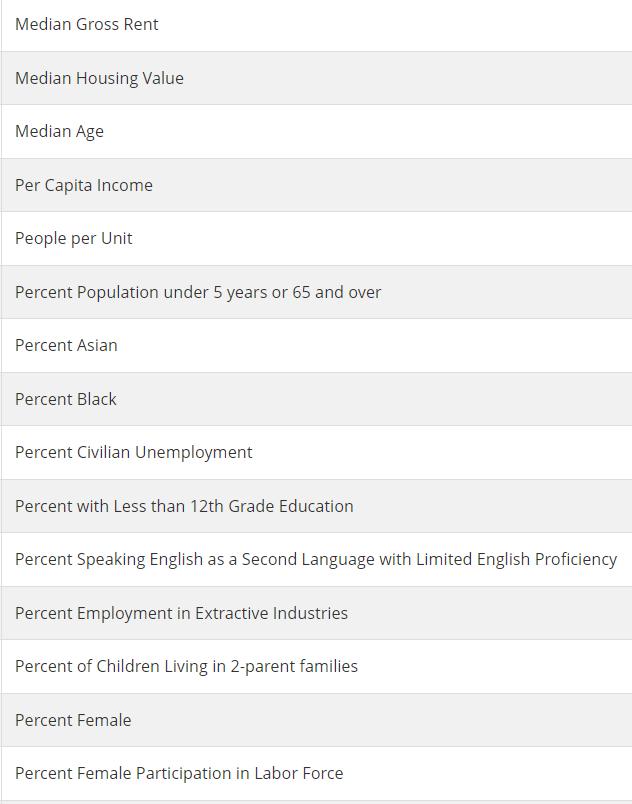Viewport: 632px width, 804px height.
Task: Select the Median Gross Rent row
Action: [x=316, y=25]
